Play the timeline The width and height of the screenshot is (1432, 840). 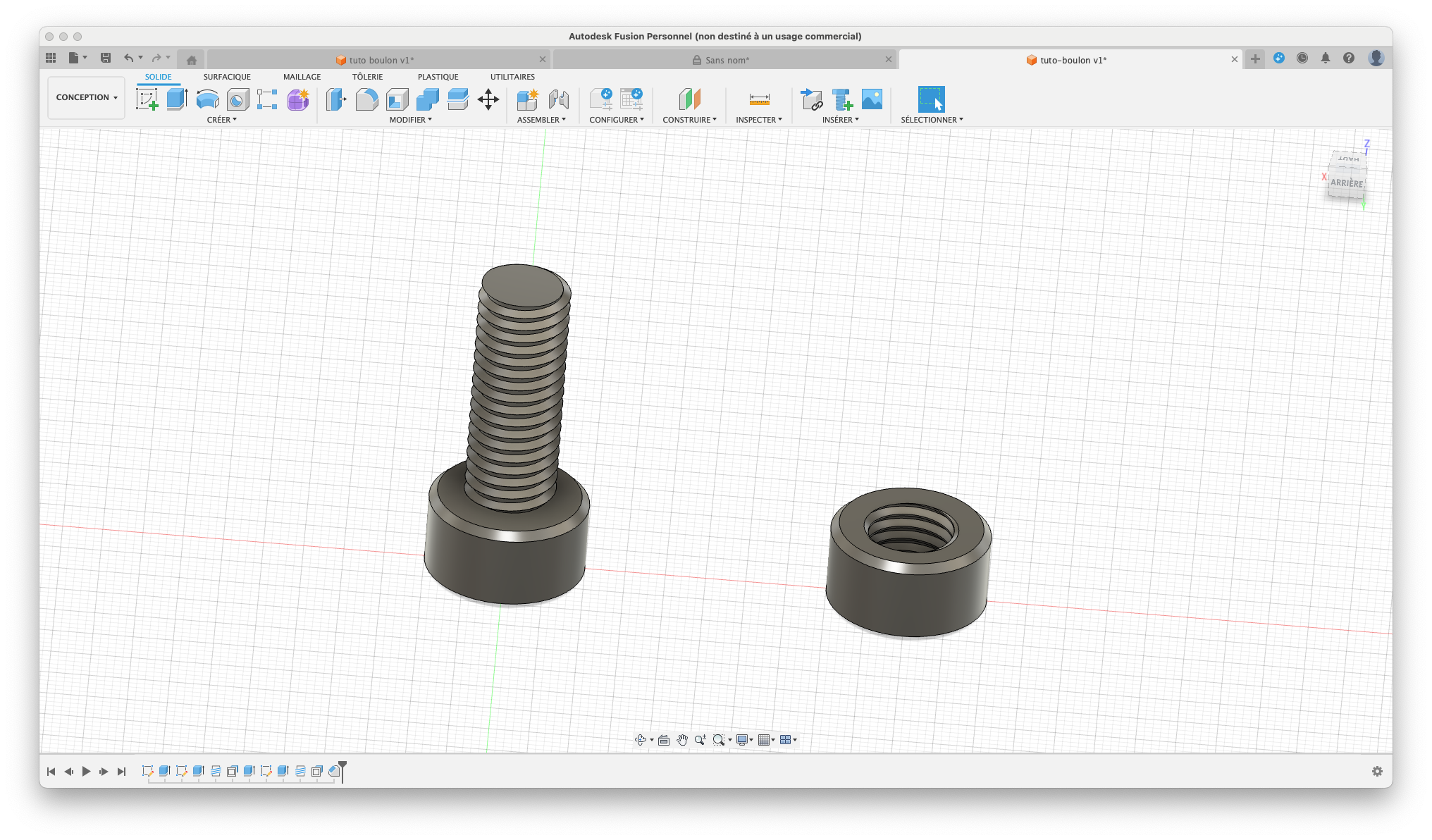coord(86,772)
